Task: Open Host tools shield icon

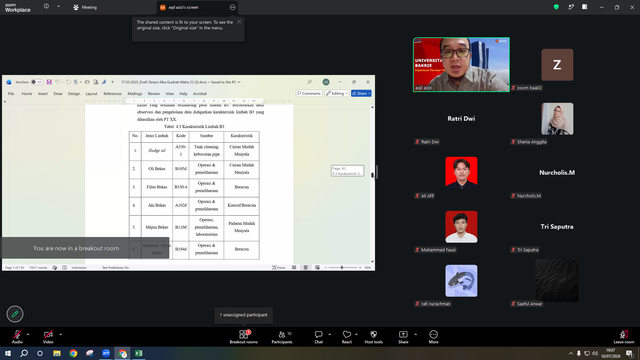Action: (373, 334)
